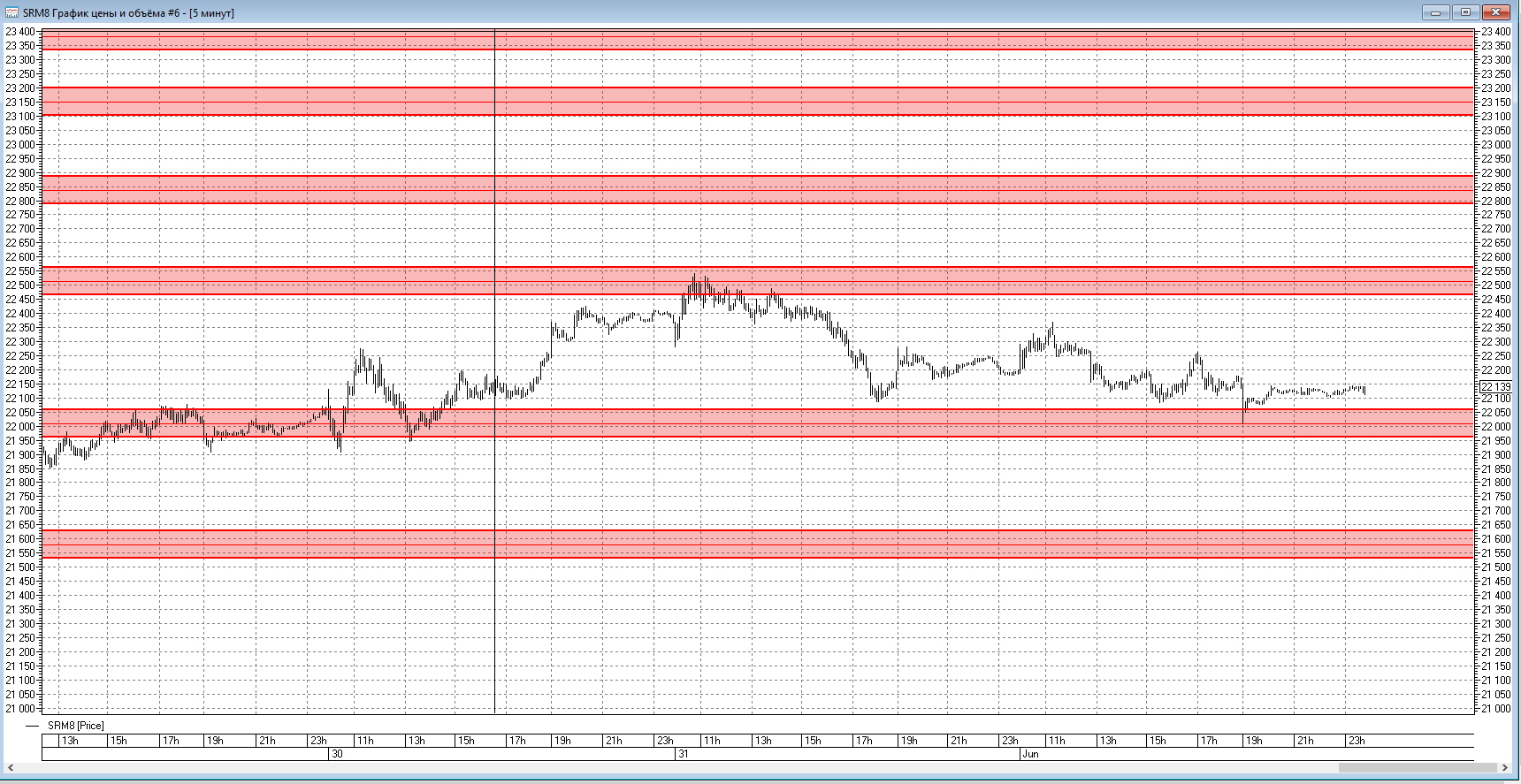Select the red zone between 23 100 and 23 200
The height and width of the screenshot is (784, 1521).
(x=758, y=102)
